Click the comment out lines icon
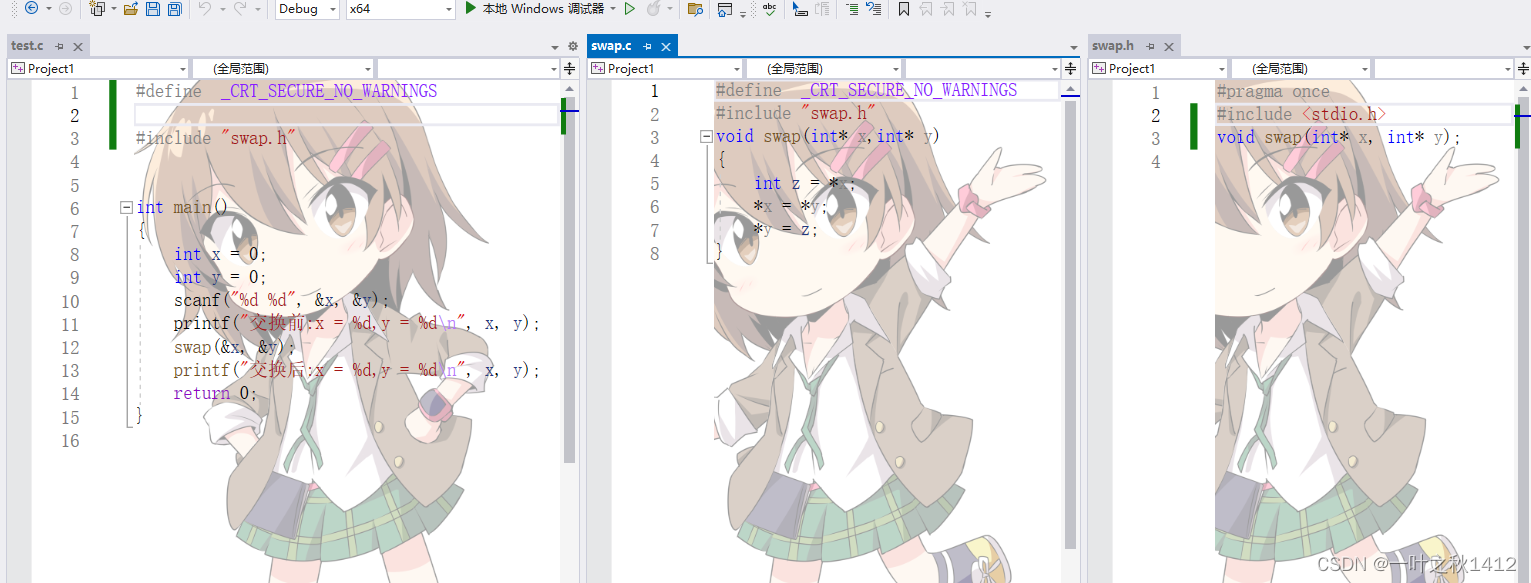 (x=800, y=8)
